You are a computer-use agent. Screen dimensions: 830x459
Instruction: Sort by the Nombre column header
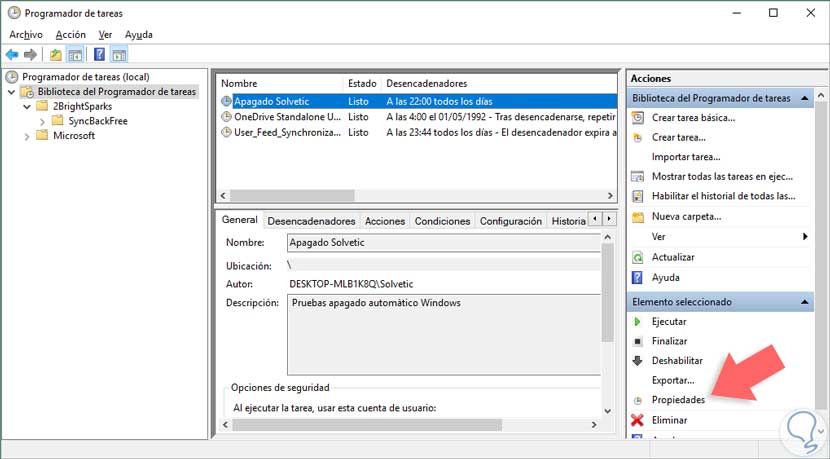point(280,83)
